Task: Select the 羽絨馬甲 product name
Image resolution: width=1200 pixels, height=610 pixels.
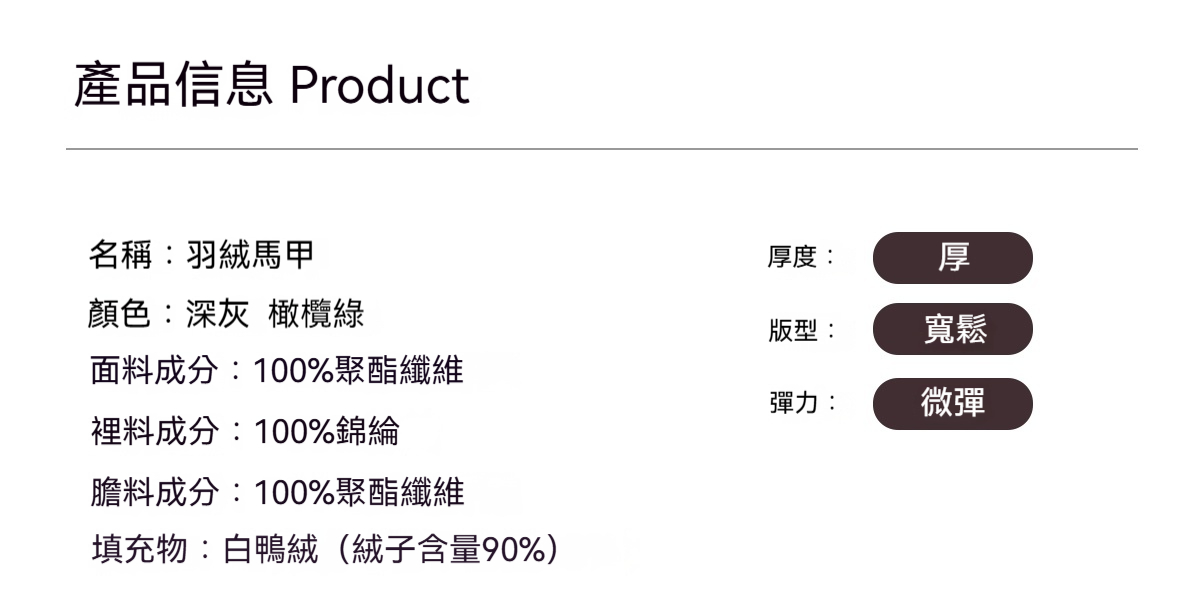Action: (x=250, y=256)
